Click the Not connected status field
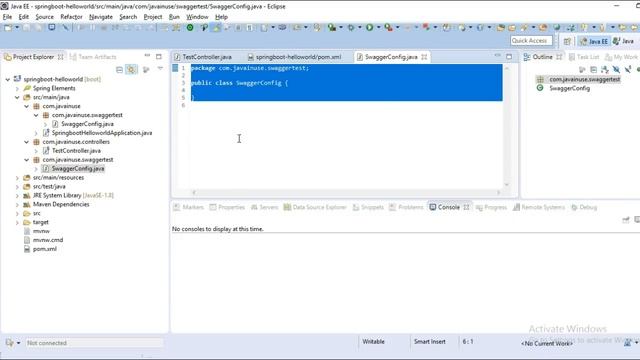 (x=94, y=343)
